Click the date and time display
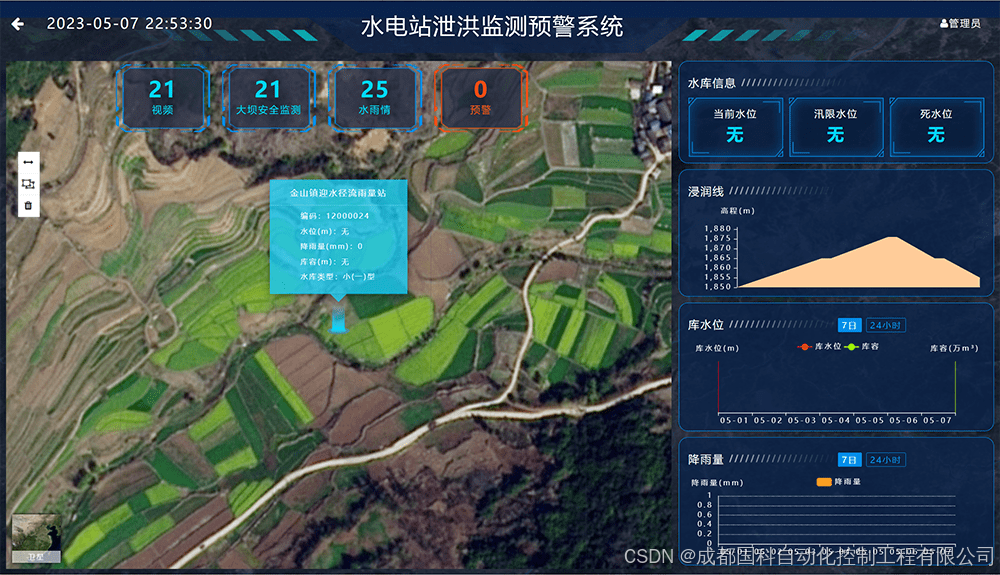Viewport: 1000px width, 575px height. [x=129, y=24]
